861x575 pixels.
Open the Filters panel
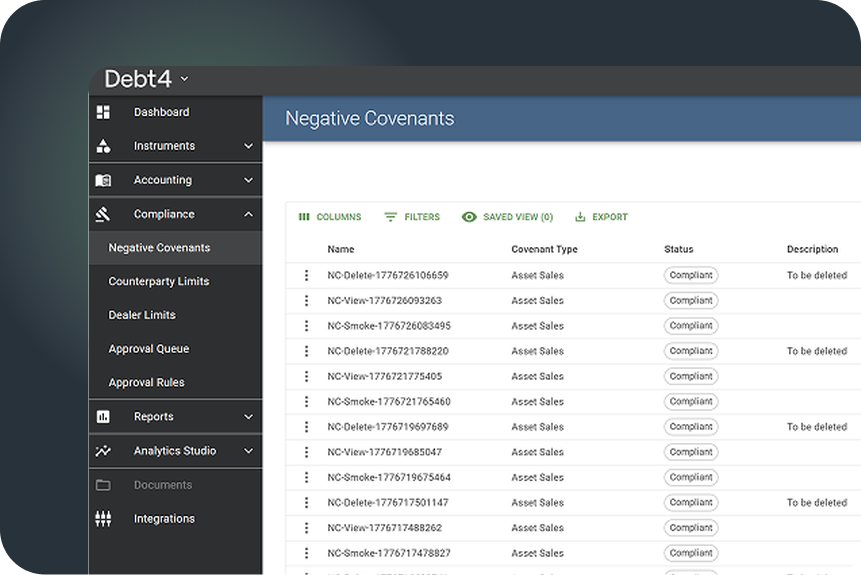tap(412, 217)
